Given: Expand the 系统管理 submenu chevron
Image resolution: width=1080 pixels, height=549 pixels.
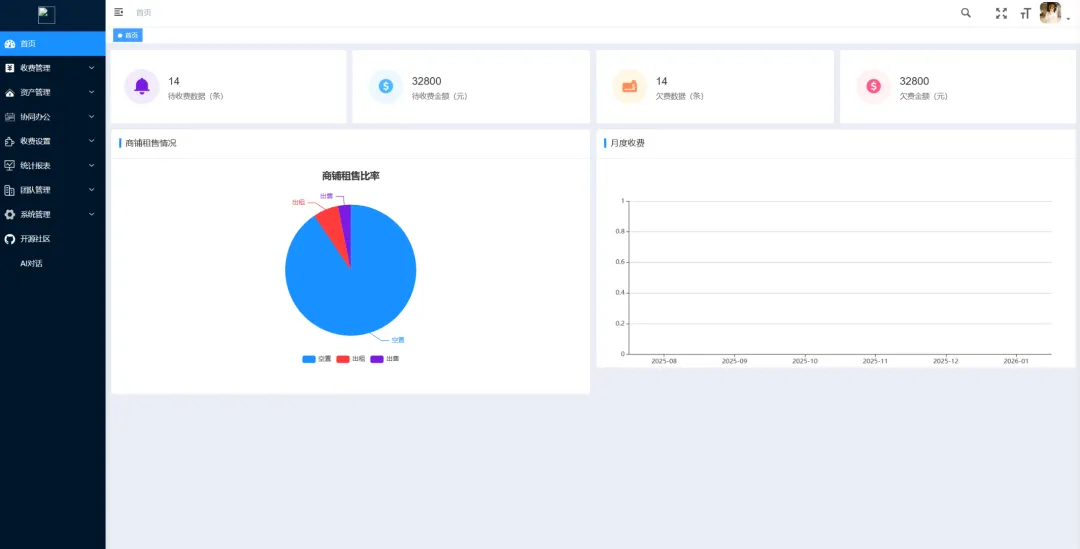Looking at the screenshot, I should coord(92,214).
